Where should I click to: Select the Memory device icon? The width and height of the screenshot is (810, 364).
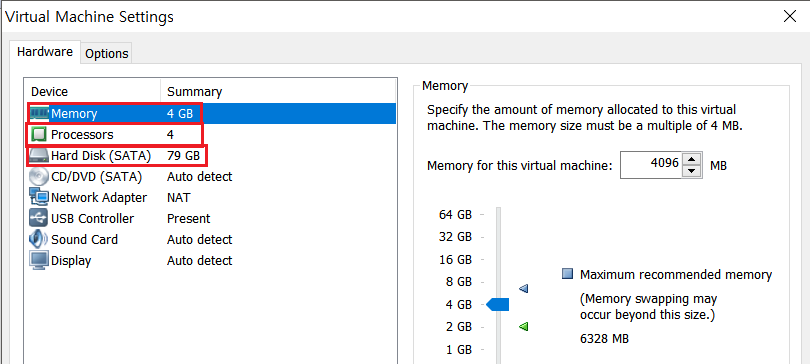pos(39,114)
